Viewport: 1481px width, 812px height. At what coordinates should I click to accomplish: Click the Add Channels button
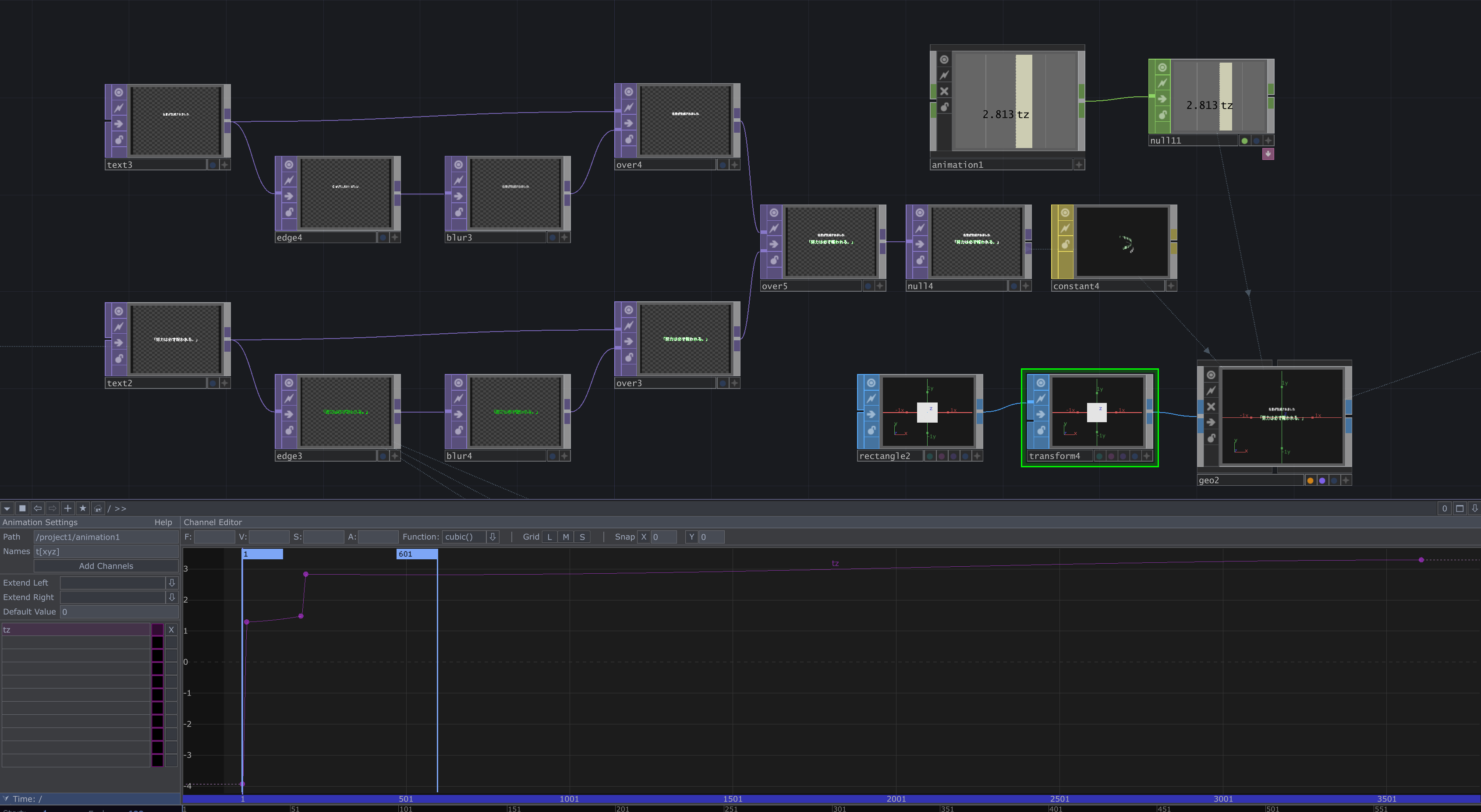click(106, 567)
